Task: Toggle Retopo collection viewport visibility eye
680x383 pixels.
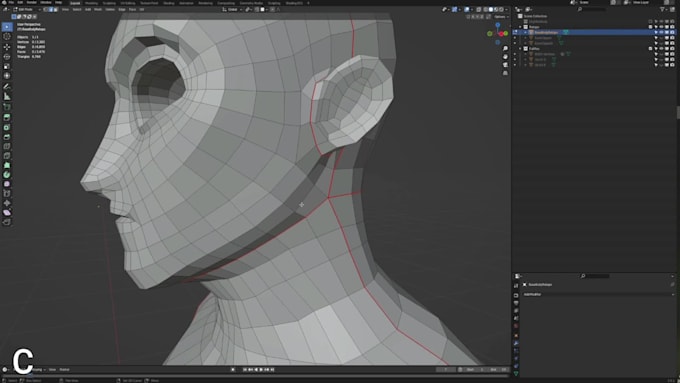Action: (x=661, y=27)
